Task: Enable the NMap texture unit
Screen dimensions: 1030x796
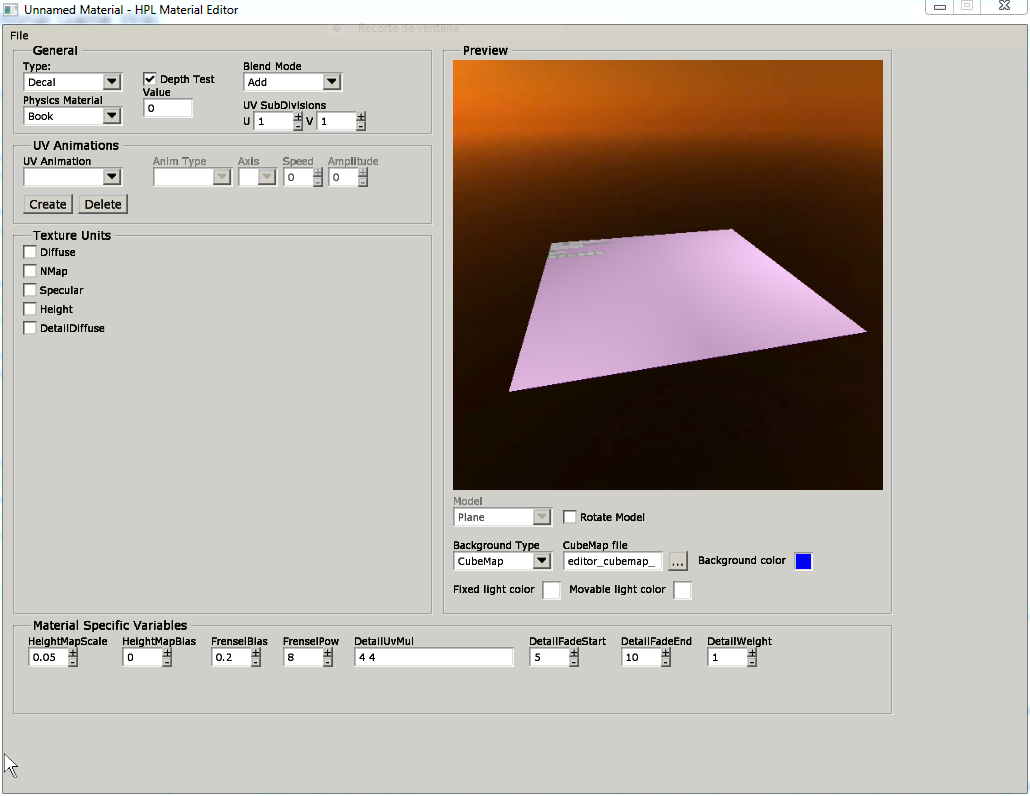Action: click(x=30, y=271)
